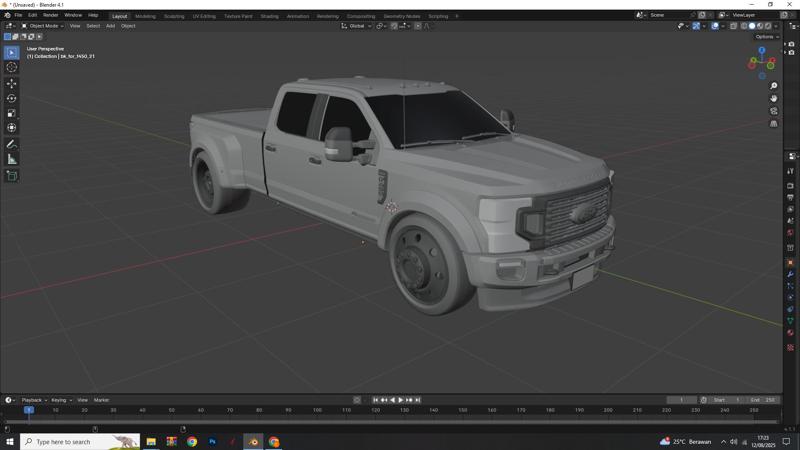Screen dimensions: 800x450
Task: Switch perspective/orthographic grid icon
Action: (773, 124)
